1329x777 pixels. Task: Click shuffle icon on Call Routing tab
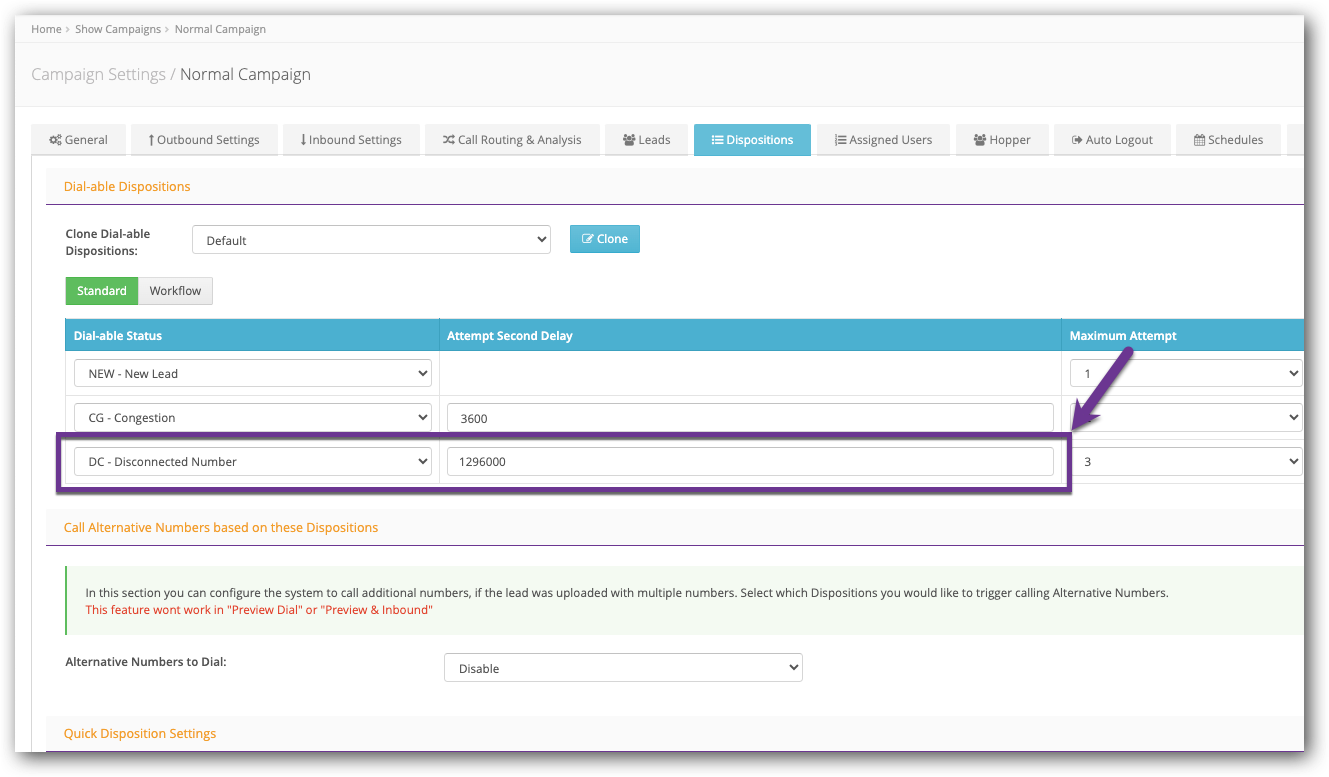pyautogui.click(x=449, y=140)
